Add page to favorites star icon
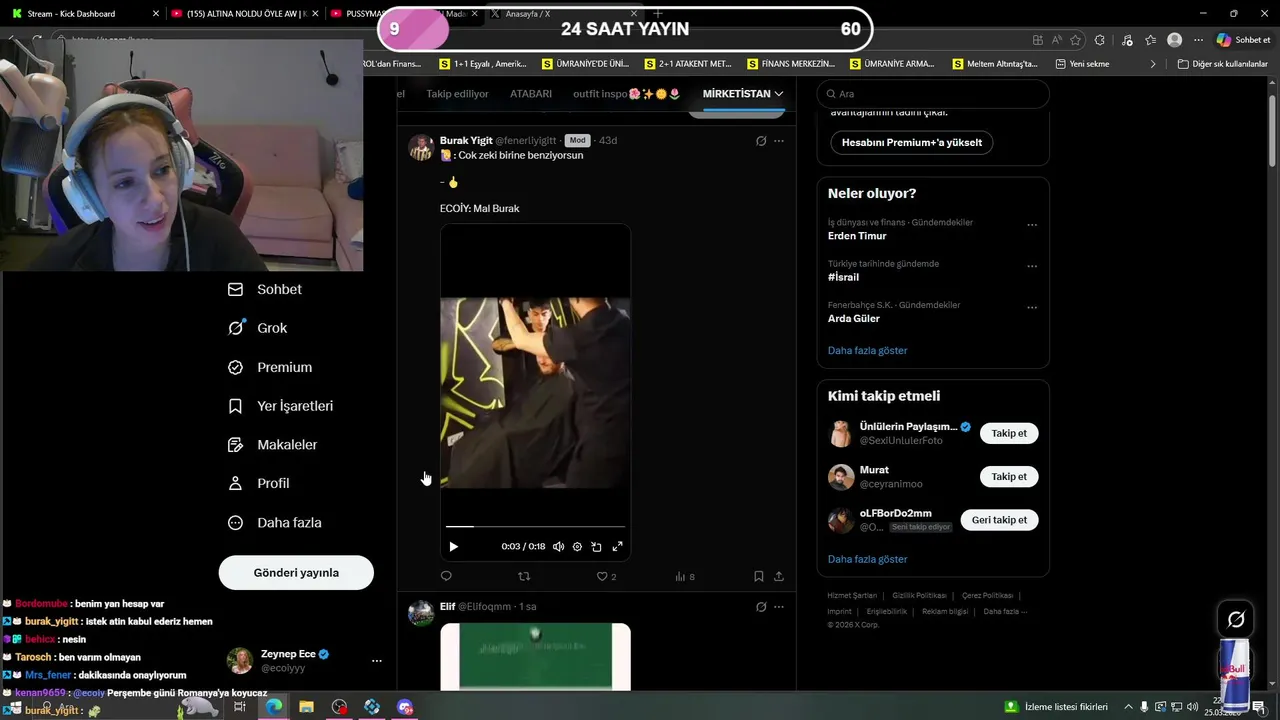 point(1075,40)
